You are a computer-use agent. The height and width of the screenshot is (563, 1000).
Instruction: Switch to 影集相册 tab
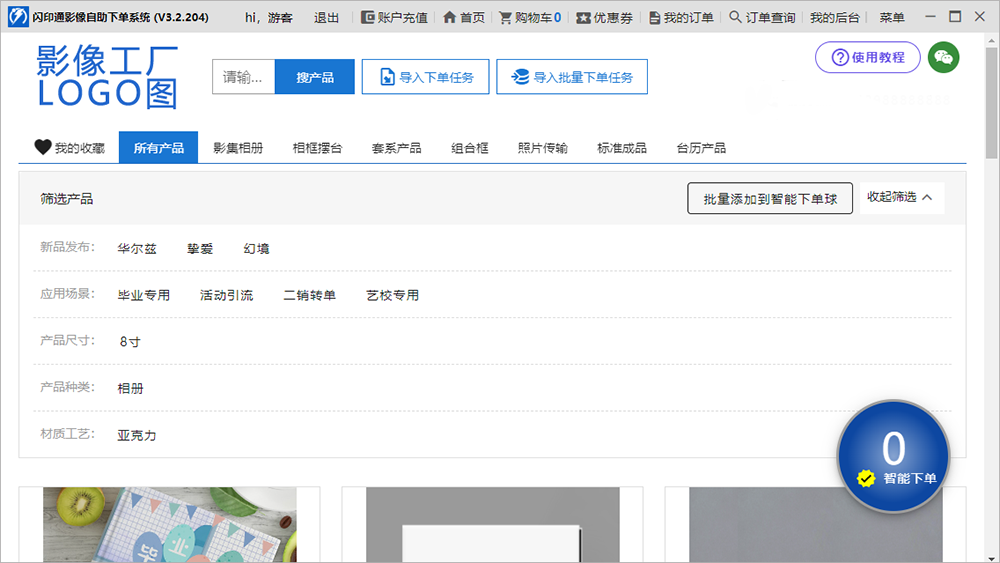pyautogui.click(x=238, y=148)
